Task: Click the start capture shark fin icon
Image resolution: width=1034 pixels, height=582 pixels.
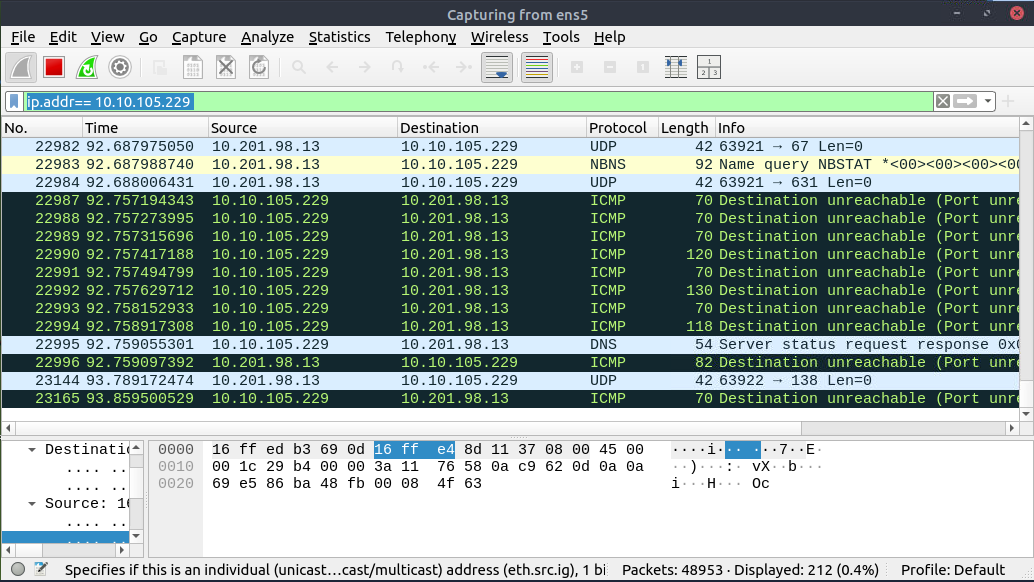Action: pyautogui.click(x=21, y=67)
